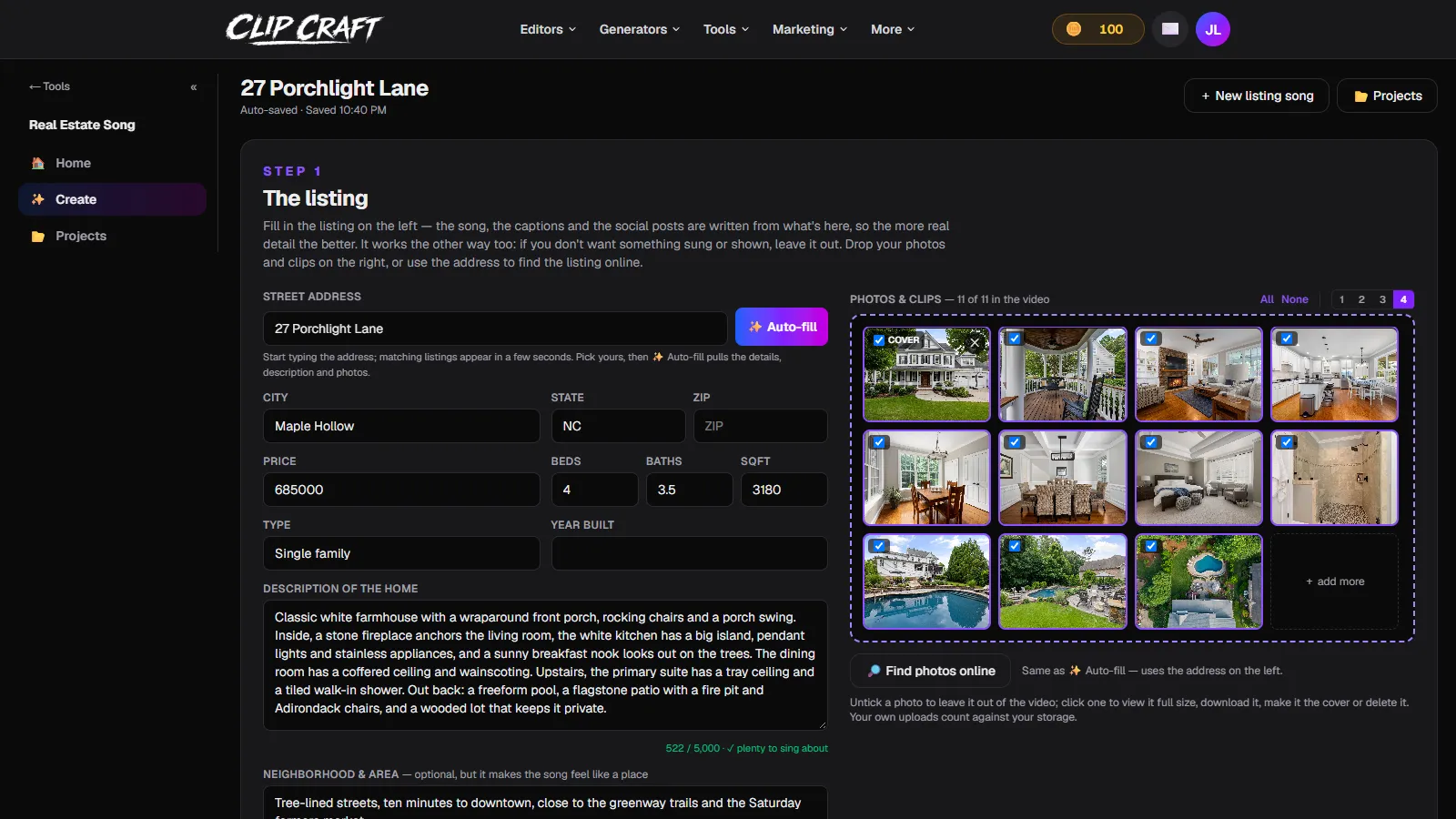The height and width of the screenshot is (819, 1456).
Task: Expand the Generators menu
Action: tap(639, 29)
